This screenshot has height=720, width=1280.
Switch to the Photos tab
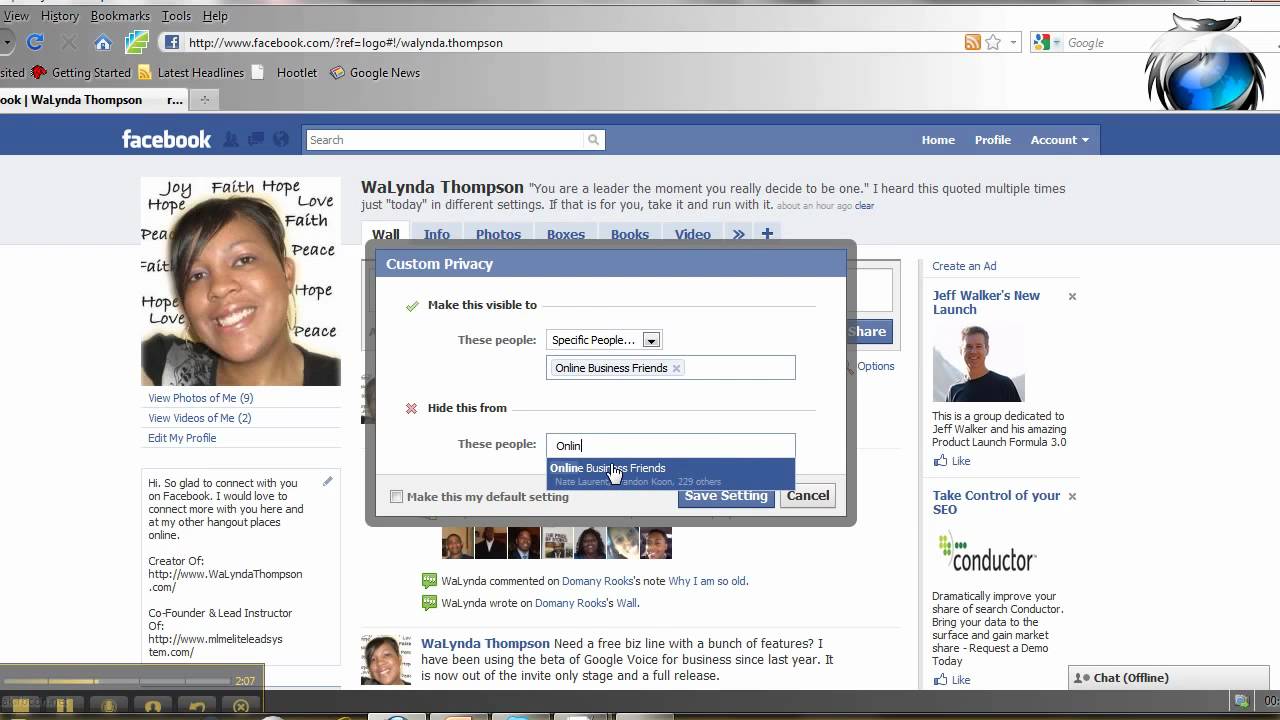pos(498,234)
